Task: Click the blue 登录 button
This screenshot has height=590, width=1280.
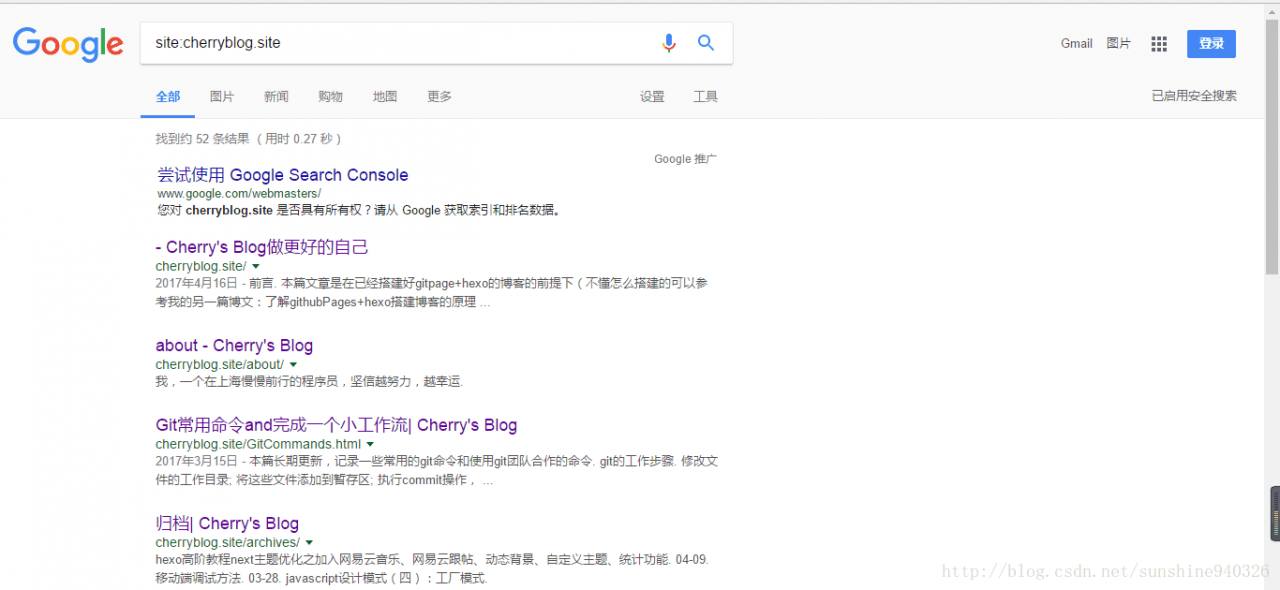Action: pos(1211,44)
